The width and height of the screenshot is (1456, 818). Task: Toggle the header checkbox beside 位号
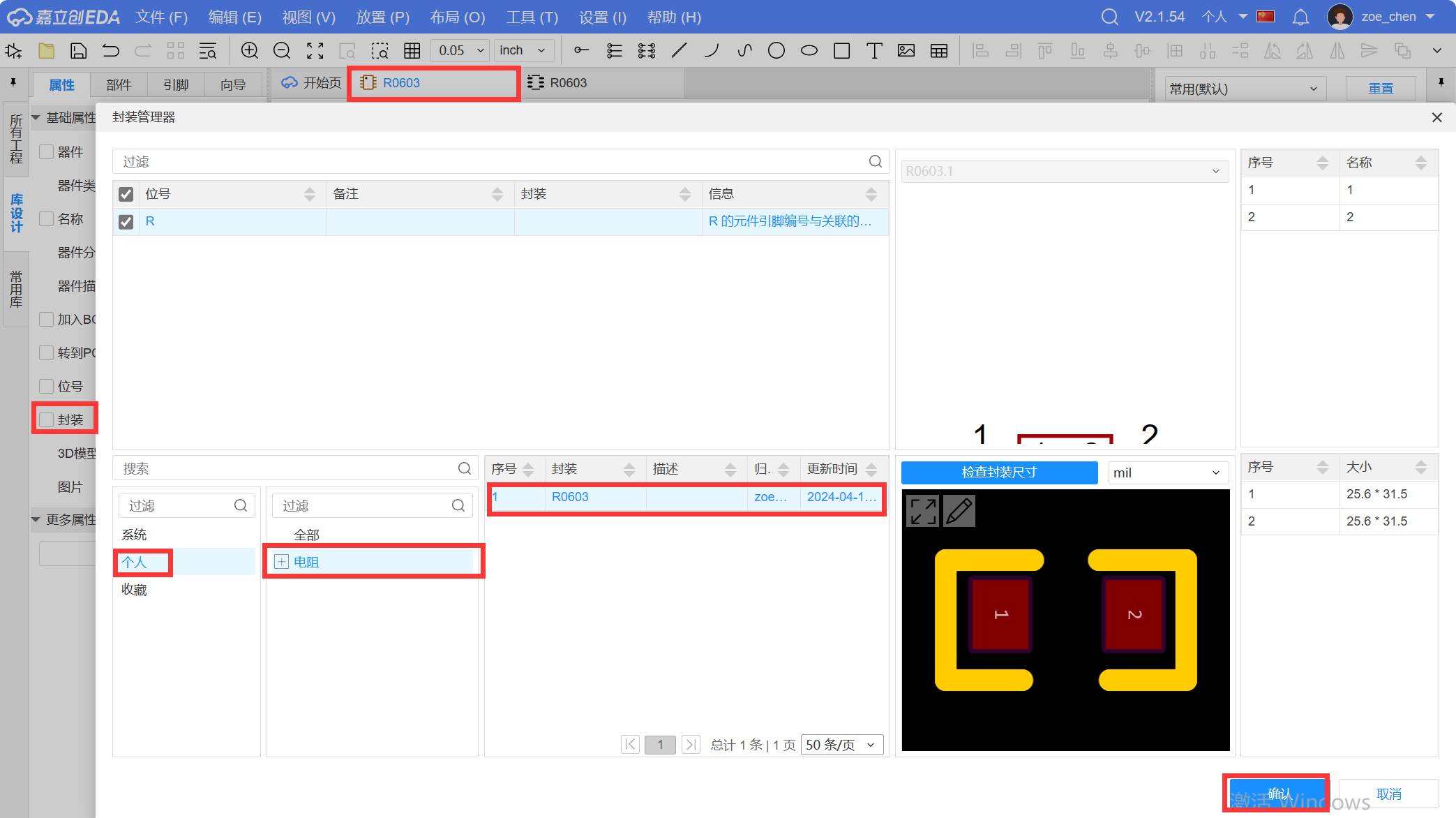[x=126, y=194]
